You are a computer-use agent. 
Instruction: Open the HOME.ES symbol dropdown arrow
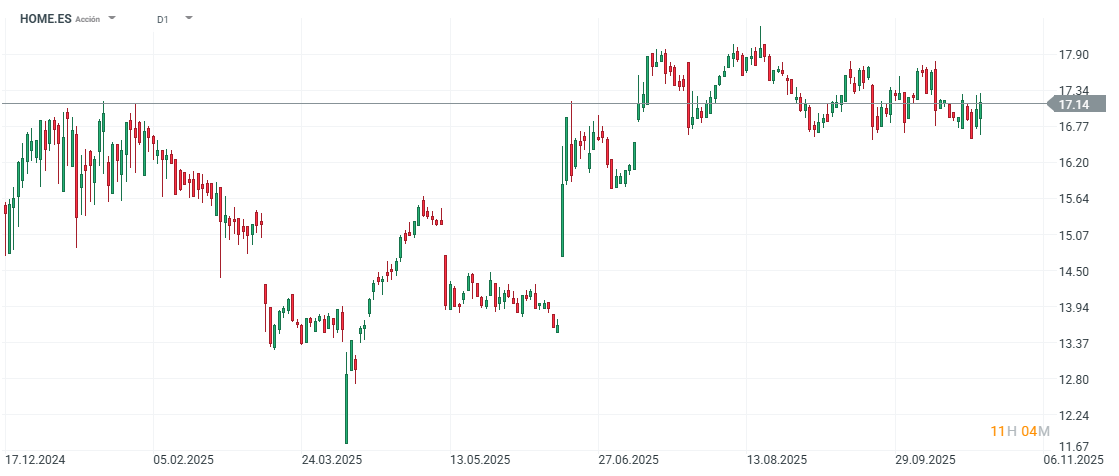112,19
